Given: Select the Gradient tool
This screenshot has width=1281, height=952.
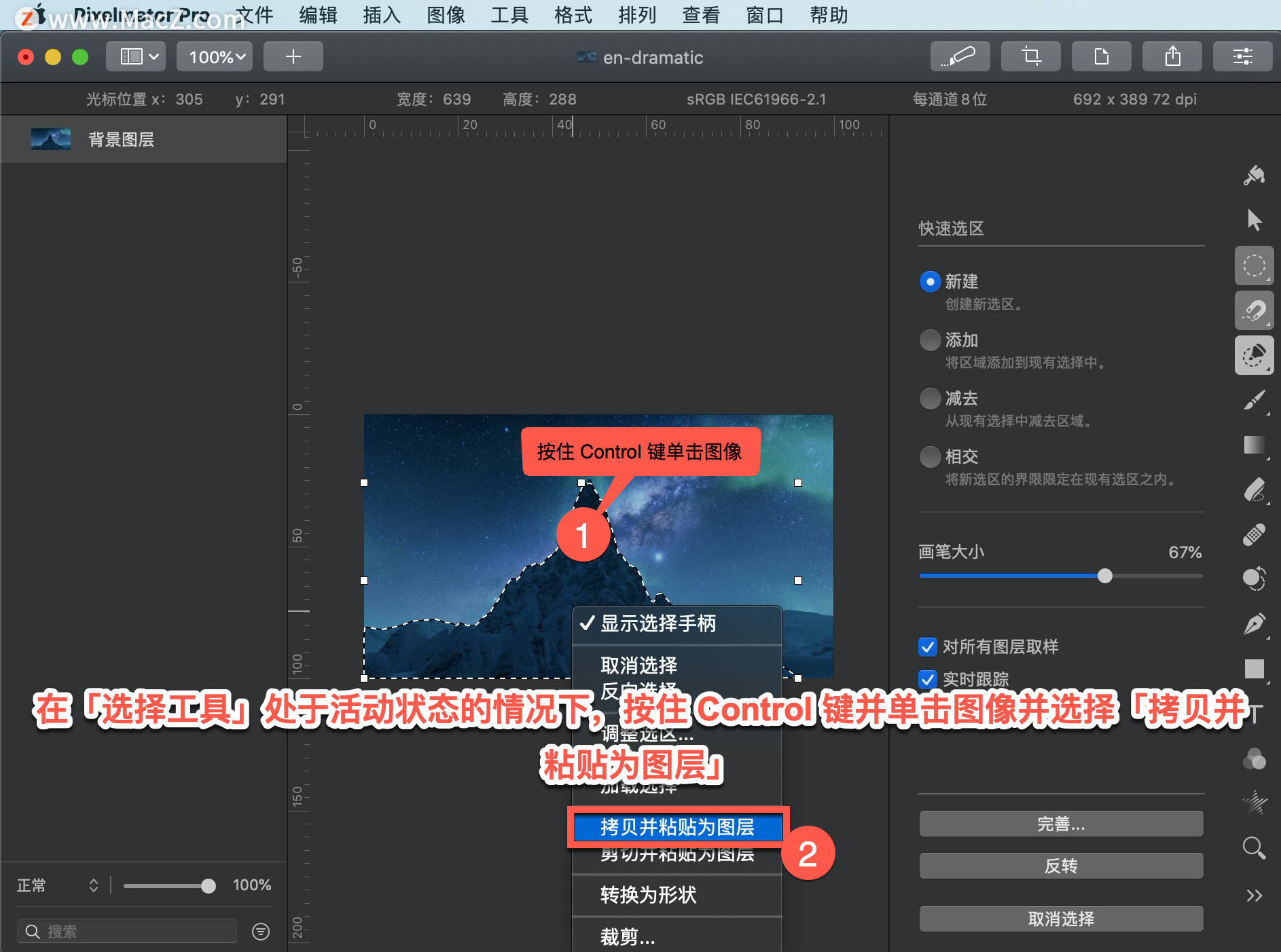Looking at the screenshot, I should (1254, 445).
